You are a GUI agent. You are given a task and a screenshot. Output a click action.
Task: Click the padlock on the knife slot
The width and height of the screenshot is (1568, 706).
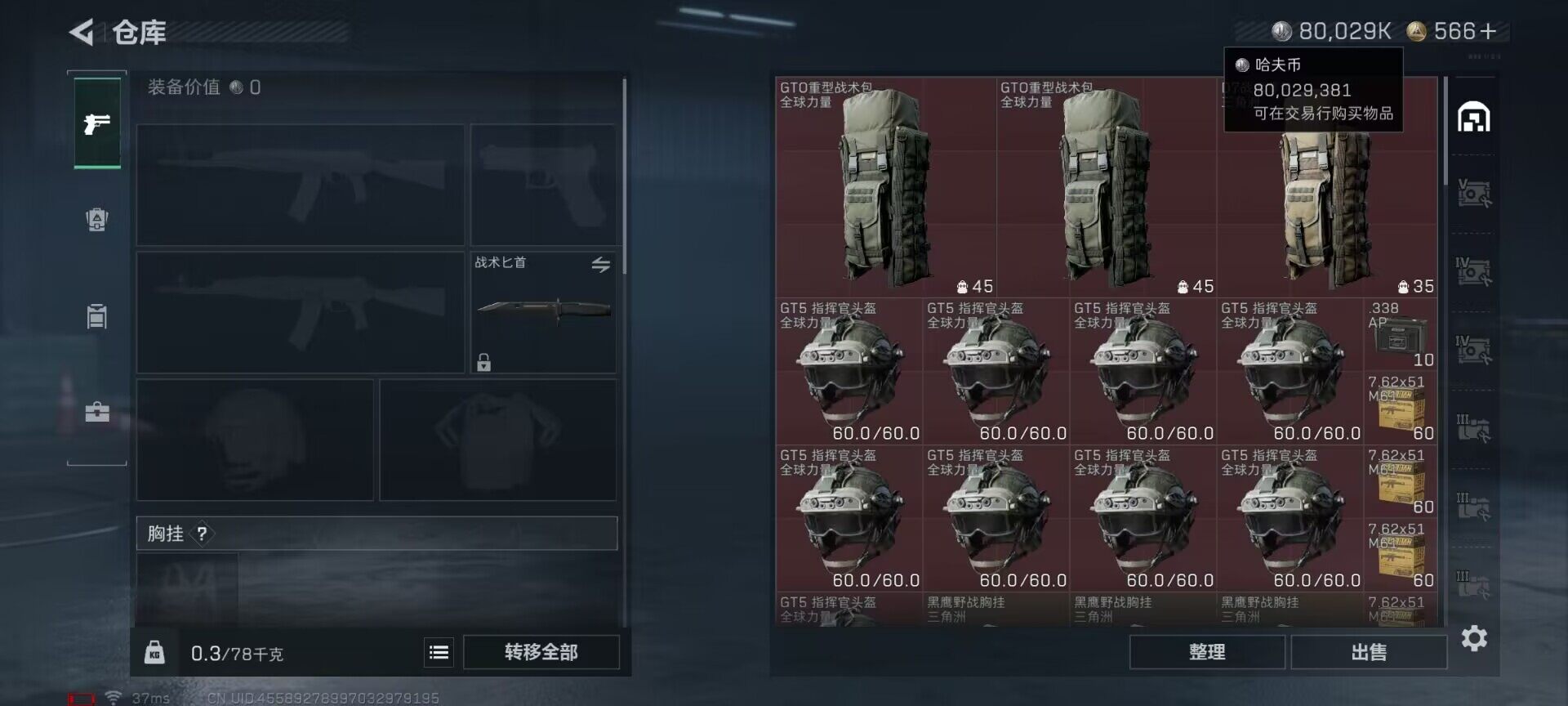click(x=484, y=362)
